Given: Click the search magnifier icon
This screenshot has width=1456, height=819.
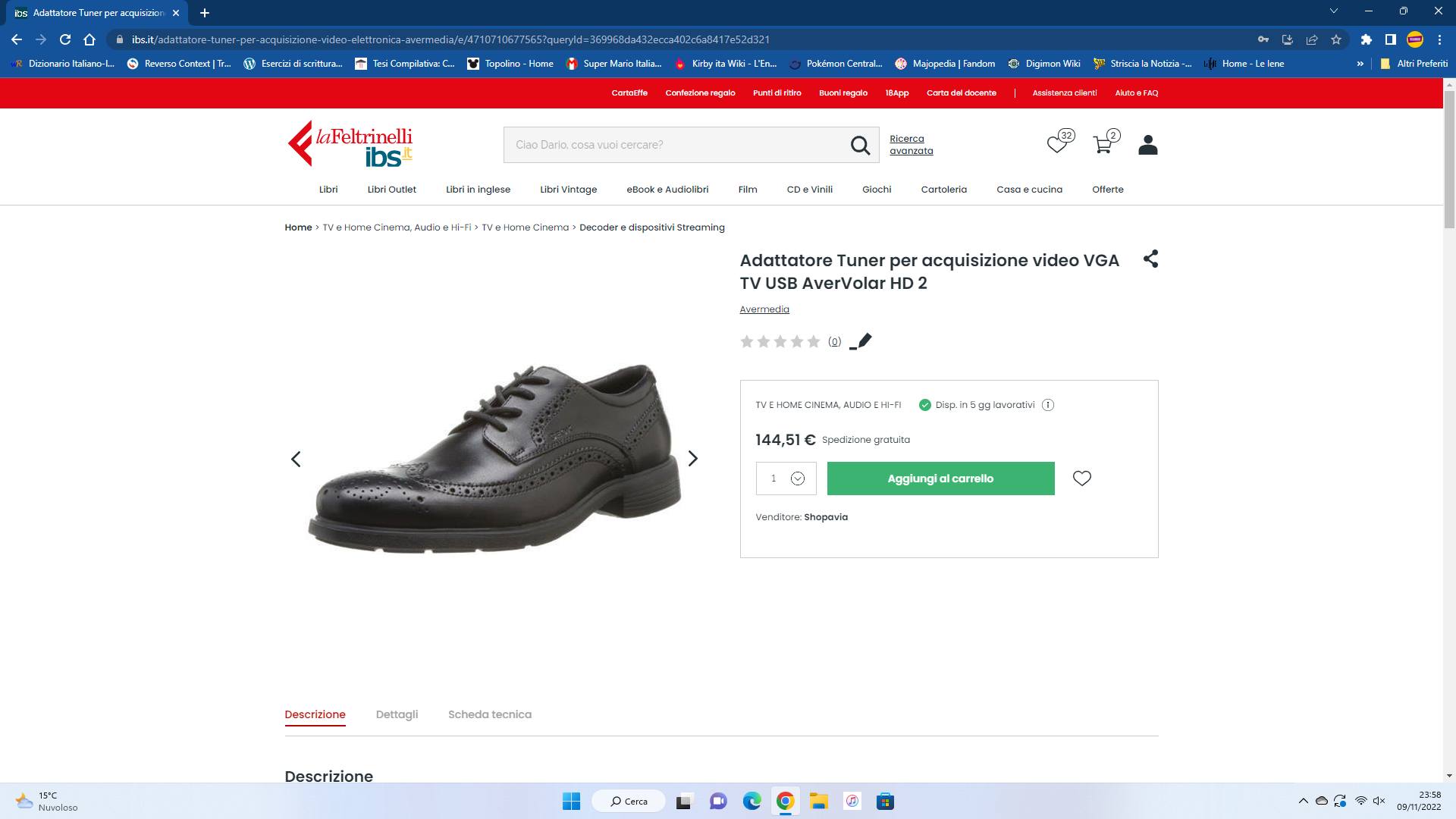Looking at the screenshot, I should [860, 145].
